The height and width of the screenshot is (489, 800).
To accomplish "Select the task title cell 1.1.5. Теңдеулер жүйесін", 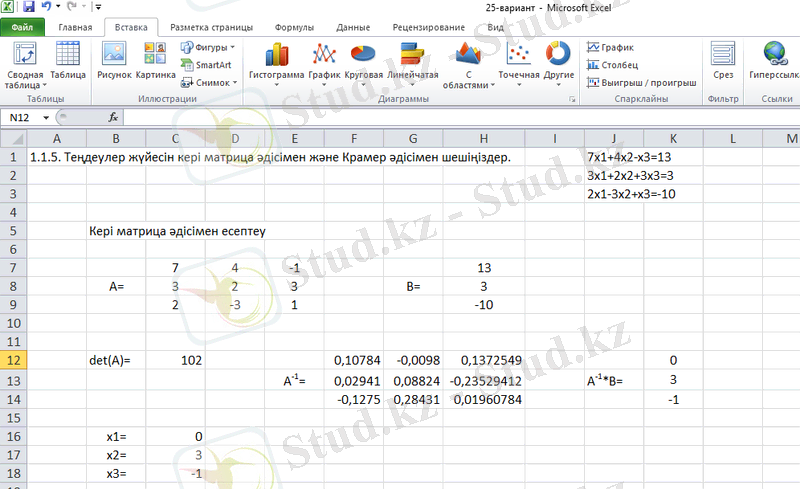I will (270, 157).
